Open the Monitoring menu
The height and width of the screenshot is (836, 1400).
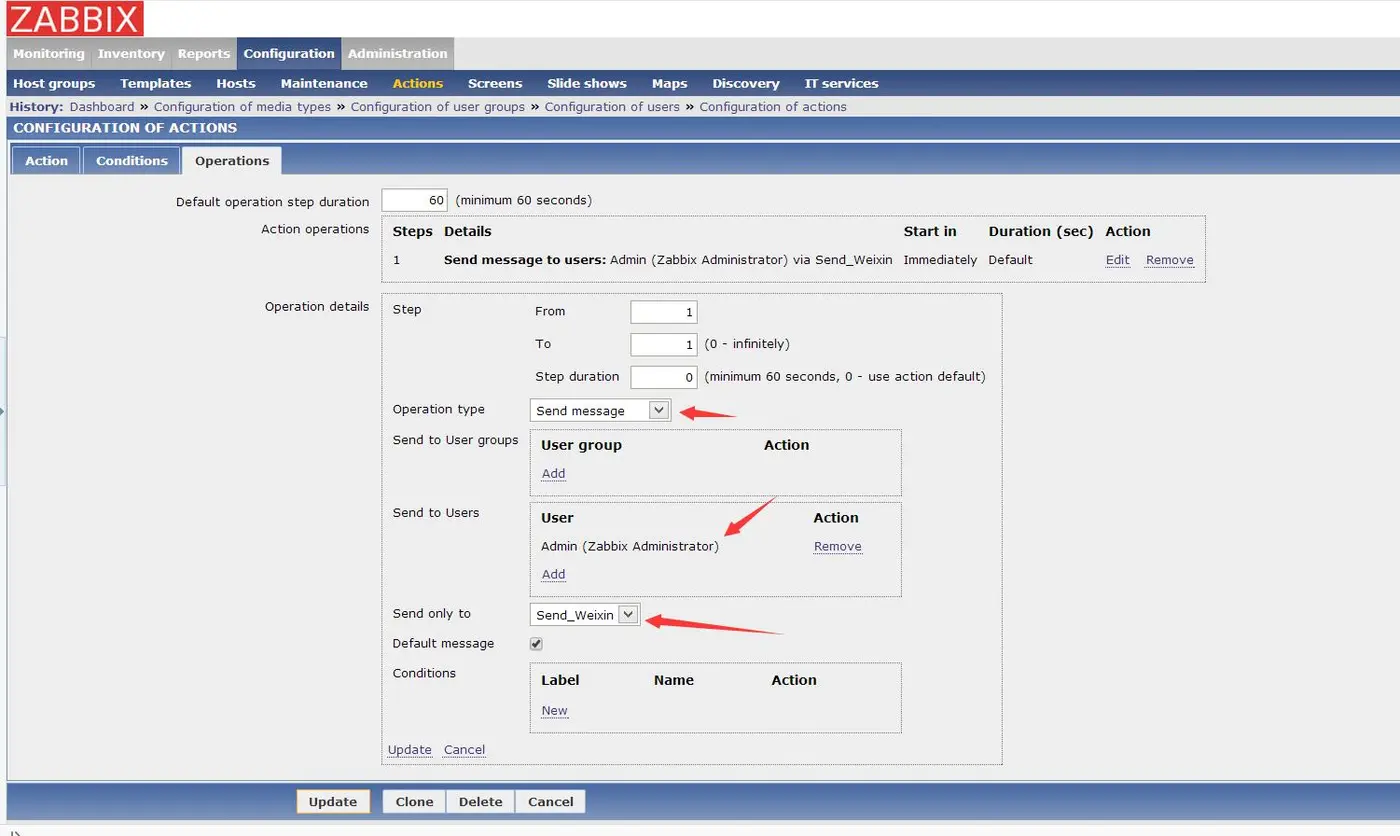pos(49,54)
